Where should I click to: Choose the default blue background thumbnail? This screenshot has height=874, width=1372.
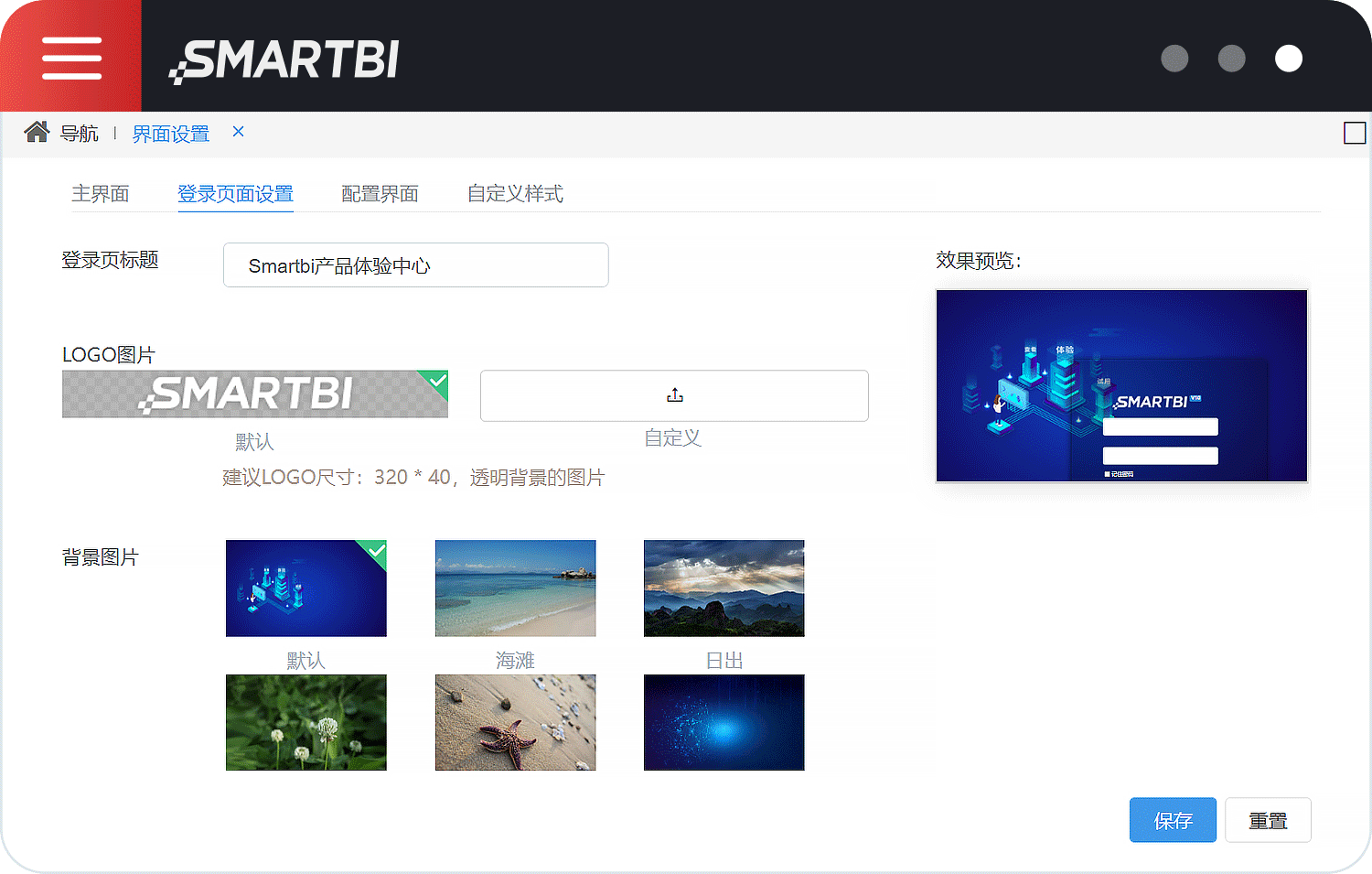[x=306, y=588]
